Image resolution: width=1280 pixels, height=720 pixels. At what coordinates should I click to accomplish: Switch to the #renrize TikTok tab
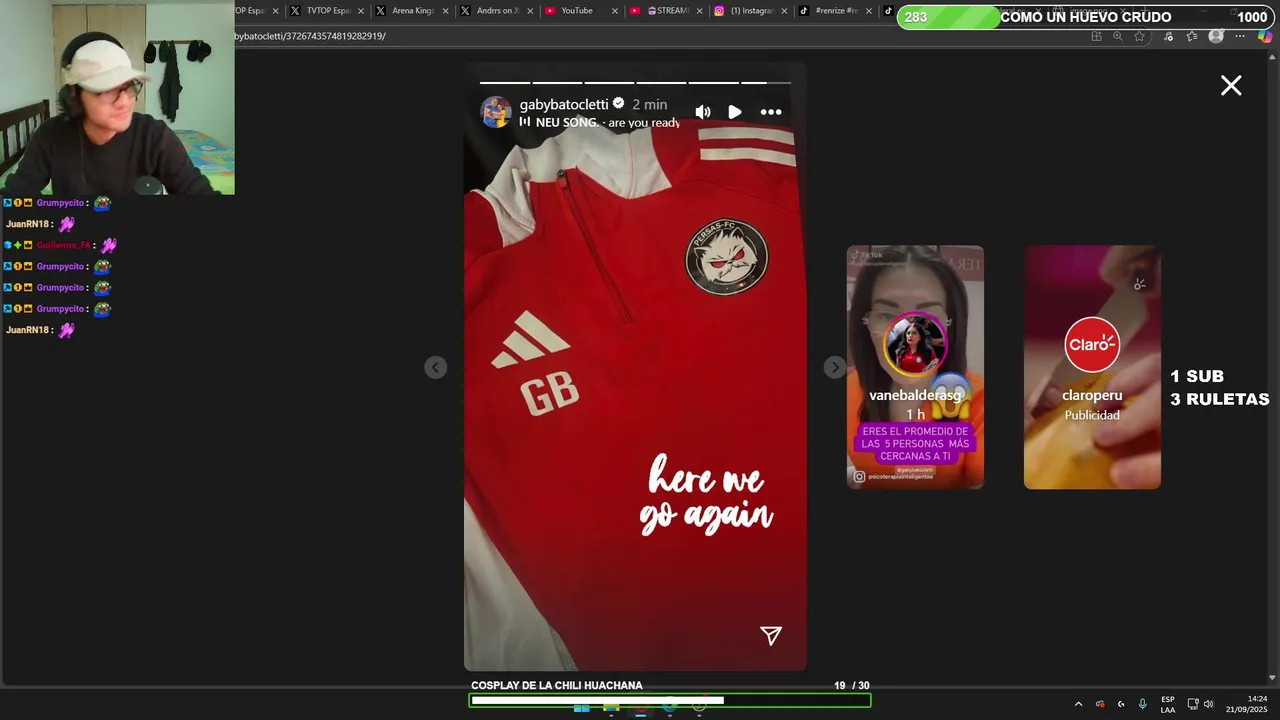tap(836, 11)
